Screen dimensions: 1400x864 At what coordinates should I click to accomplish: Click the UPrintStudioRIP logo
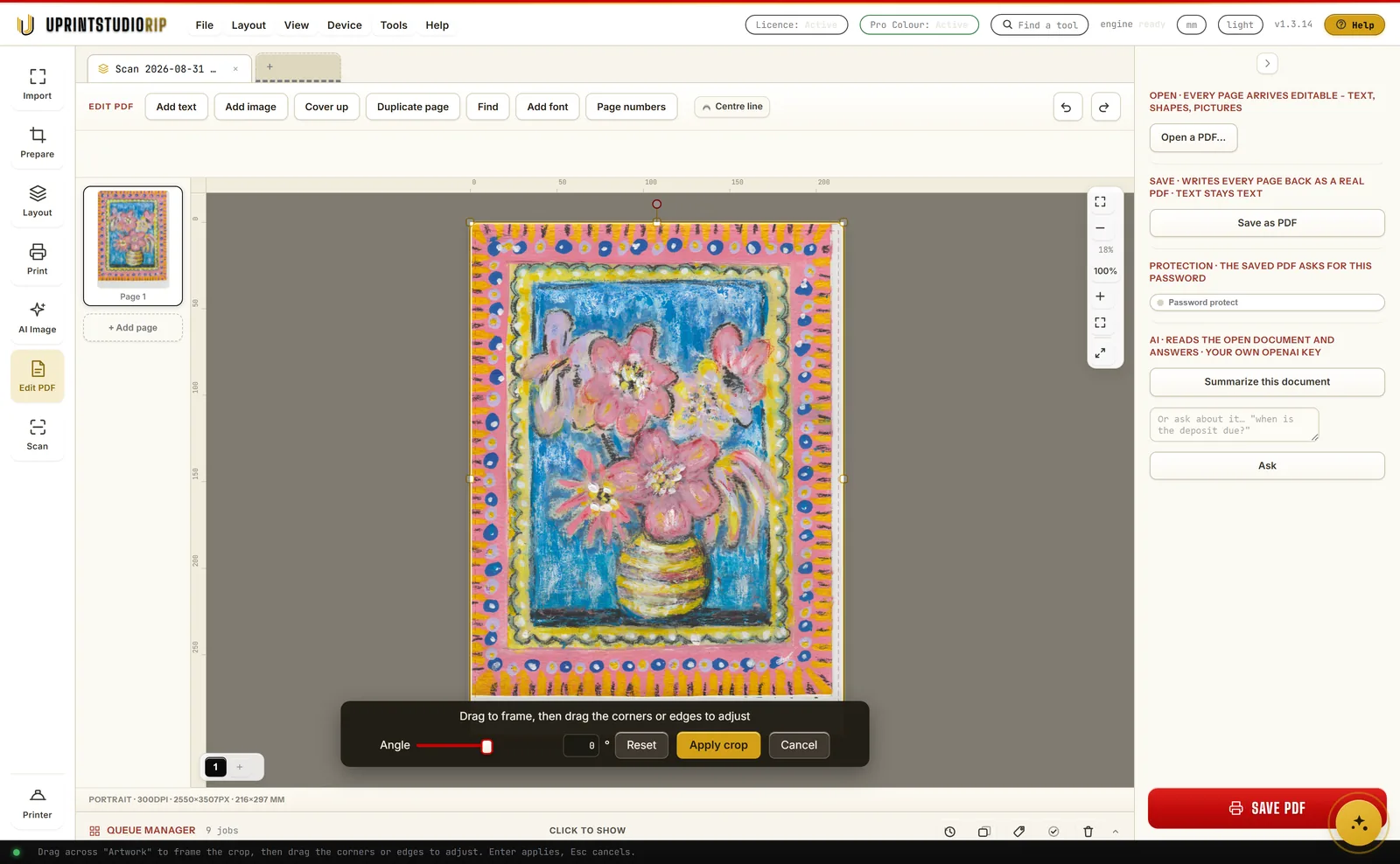point(92,25)
